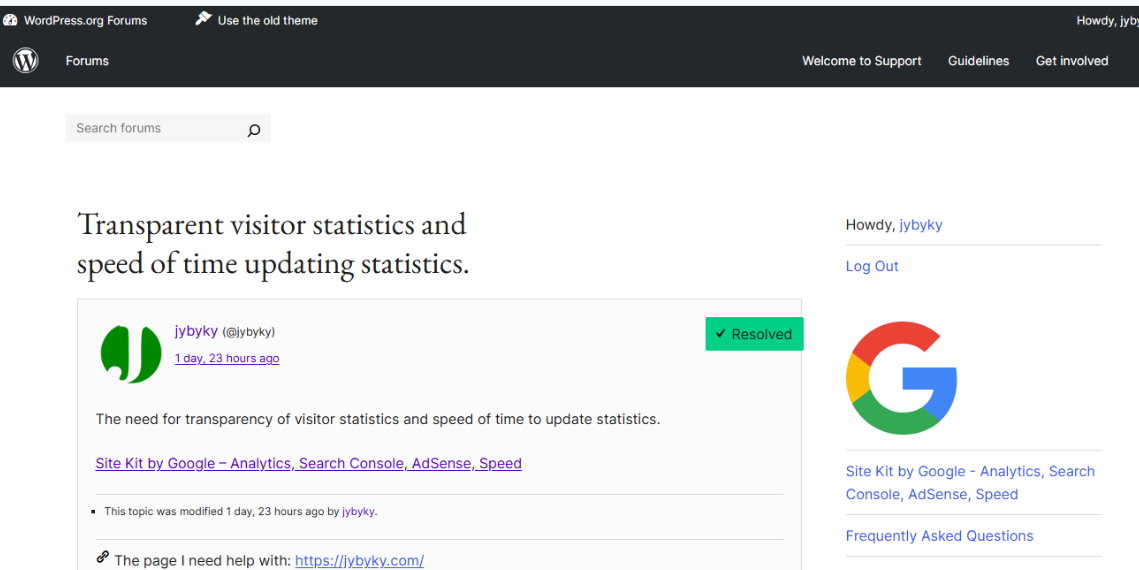
Task: Open the Forums menu item
Action: 87,61
